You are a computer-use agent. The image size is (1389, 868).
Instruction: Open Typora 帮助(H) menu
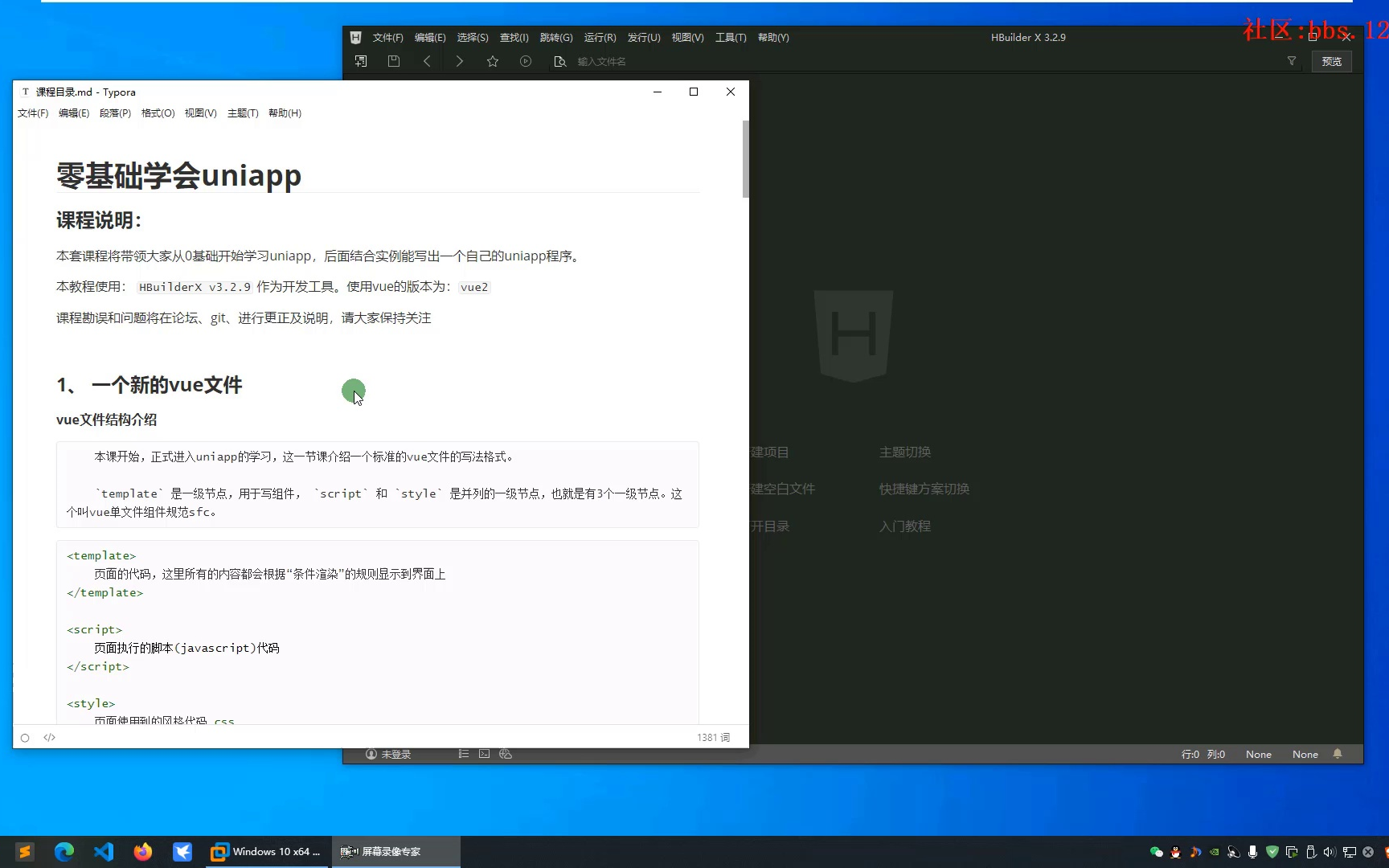(x=285, y=113)
